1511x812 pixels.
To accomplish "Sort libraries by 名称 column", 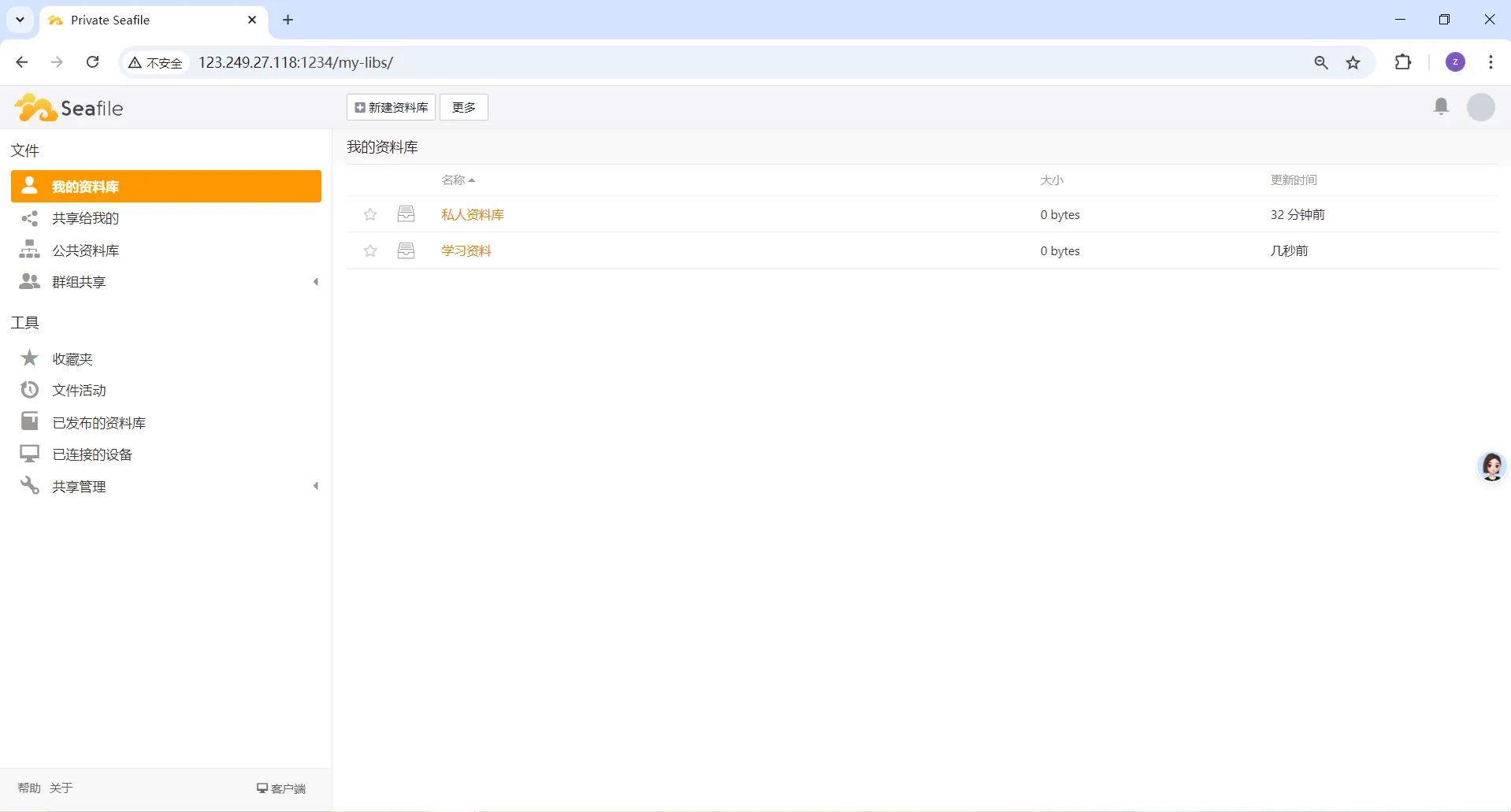I will [x=458, y=180].
